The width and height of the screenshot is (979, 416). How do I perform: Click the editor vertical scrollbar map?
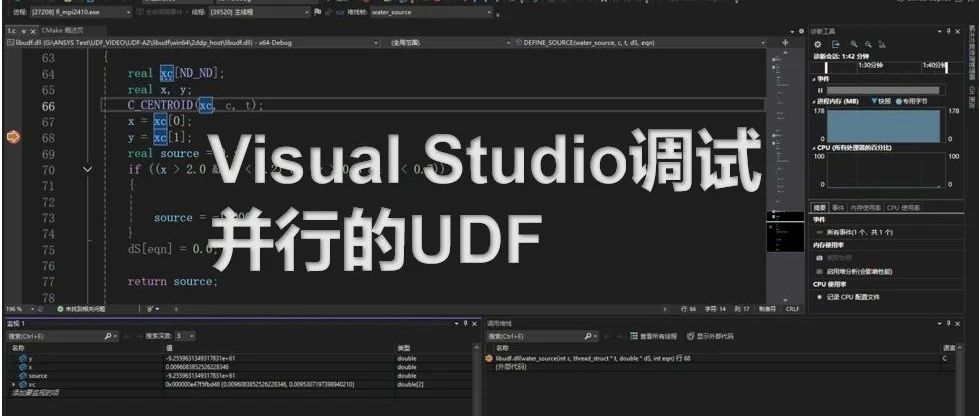[x=785, y=175]
